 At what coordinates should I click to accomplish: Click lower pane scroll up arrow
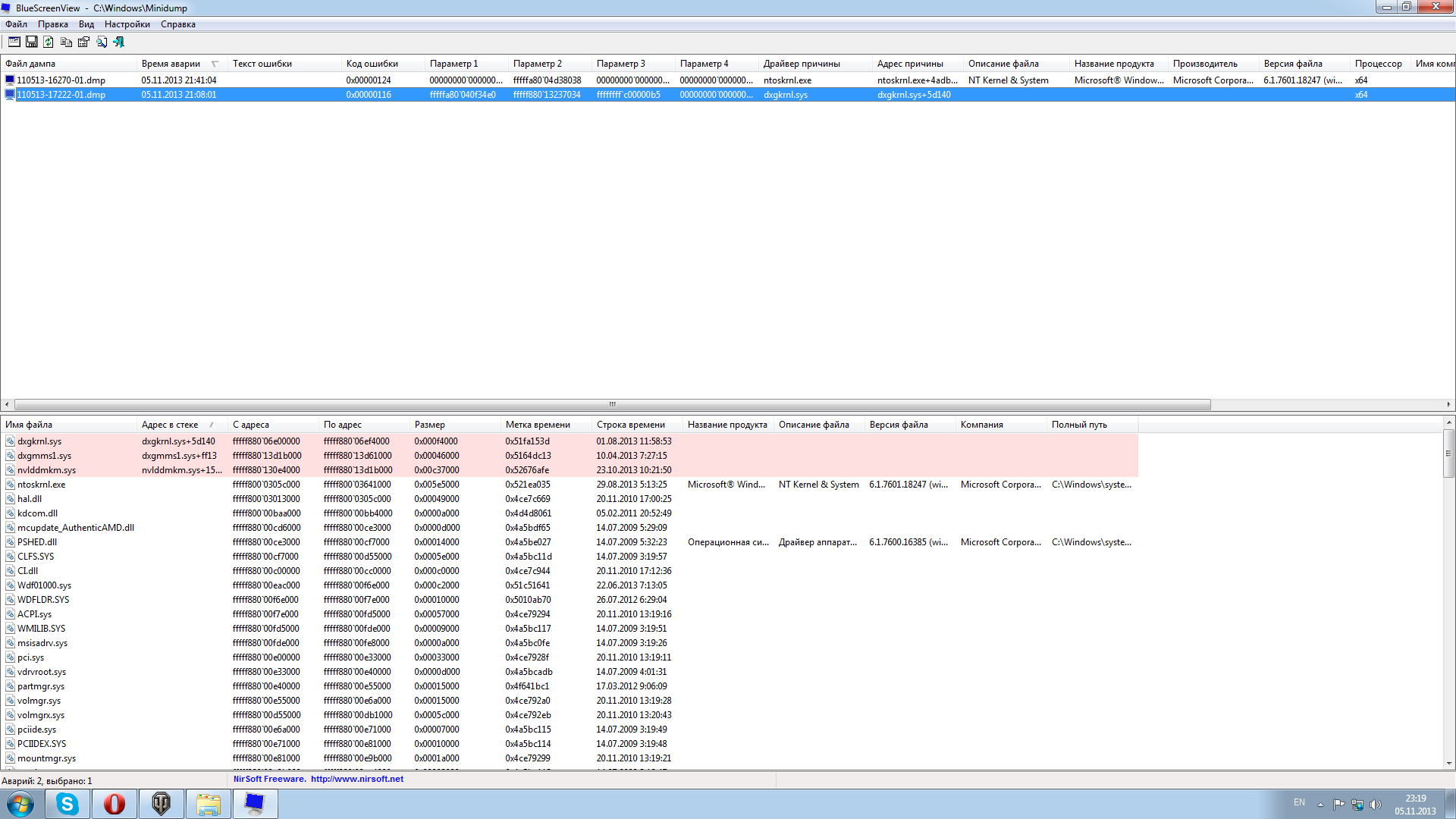[x=1448, y=422]
